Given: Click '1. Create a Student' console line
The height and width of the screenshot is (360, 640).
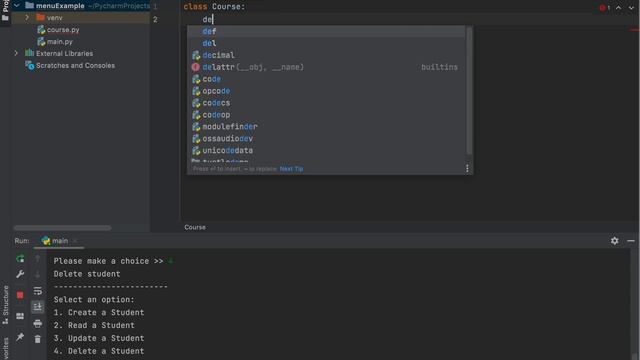Looking at the screenshot, I should click(99, 312).
